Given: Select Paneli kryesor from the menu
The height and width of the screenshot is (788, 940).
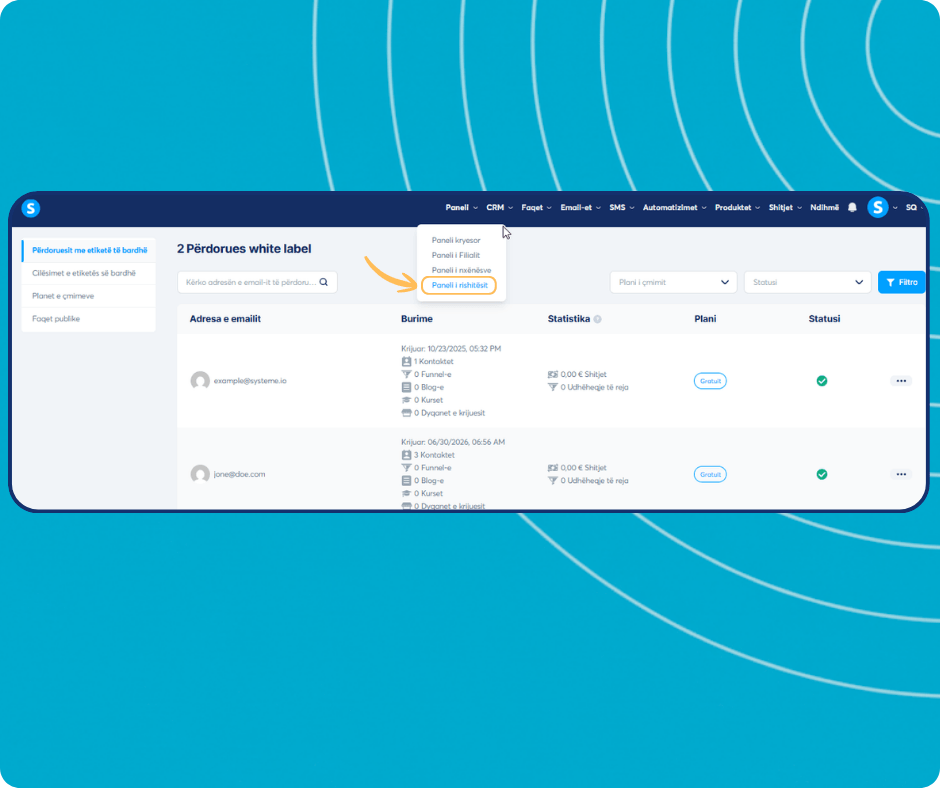Looking at the screenshot, I should pyautogui.click(x=456, y=240).
